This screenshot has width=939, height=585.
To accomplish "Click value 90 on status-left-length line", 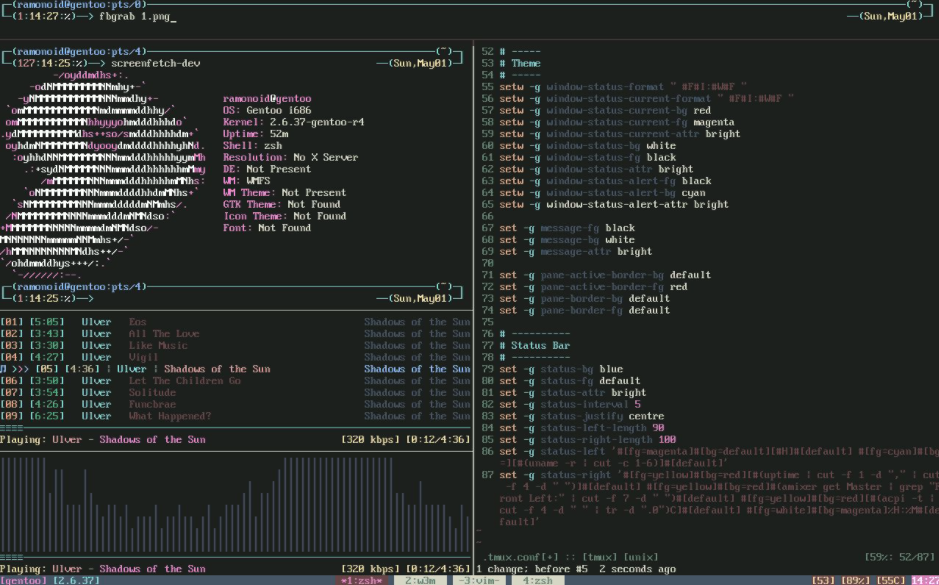I will pyautogui.click(x=658, y=428).
